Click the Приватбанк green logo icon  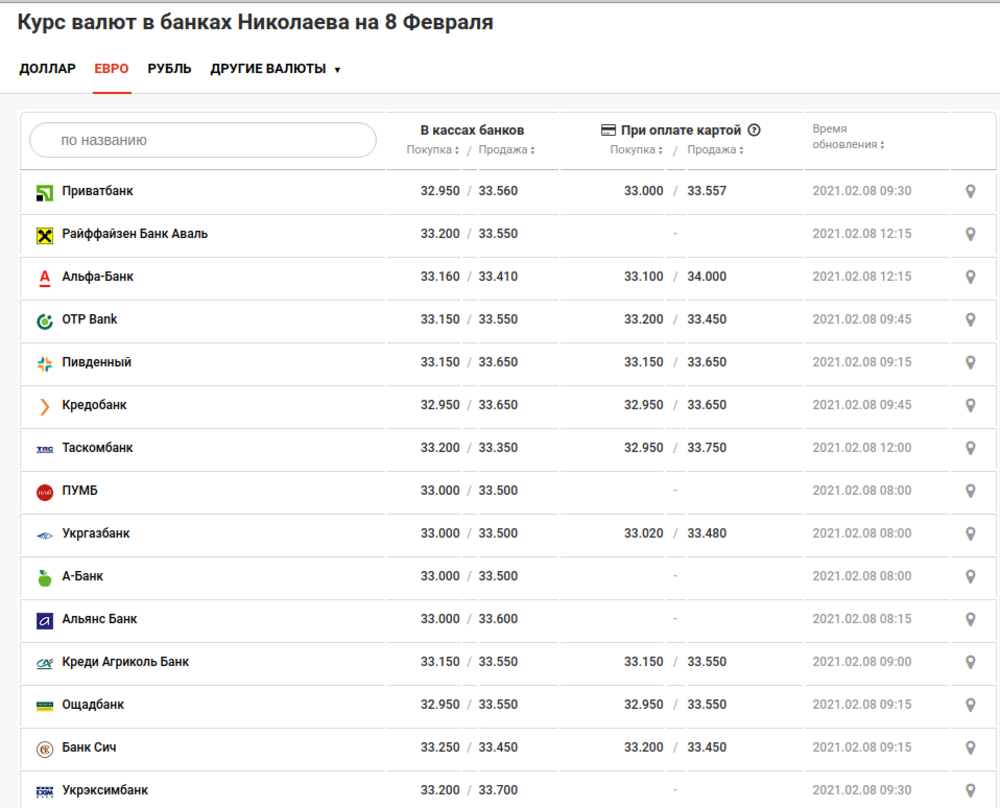pyautogui.click(x=45, y=193)
